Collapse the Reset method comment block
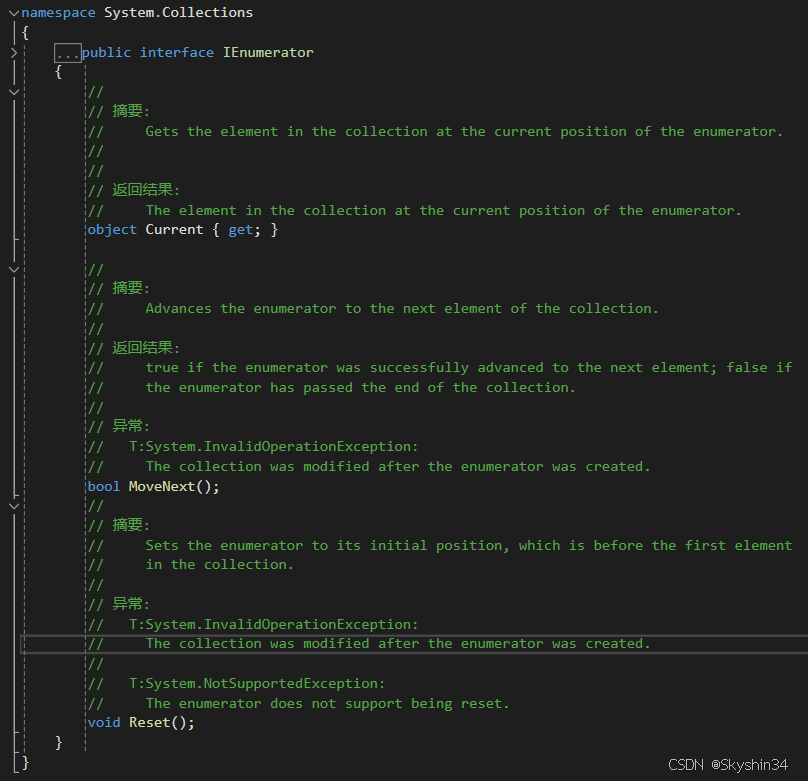 tap(14, 506)
